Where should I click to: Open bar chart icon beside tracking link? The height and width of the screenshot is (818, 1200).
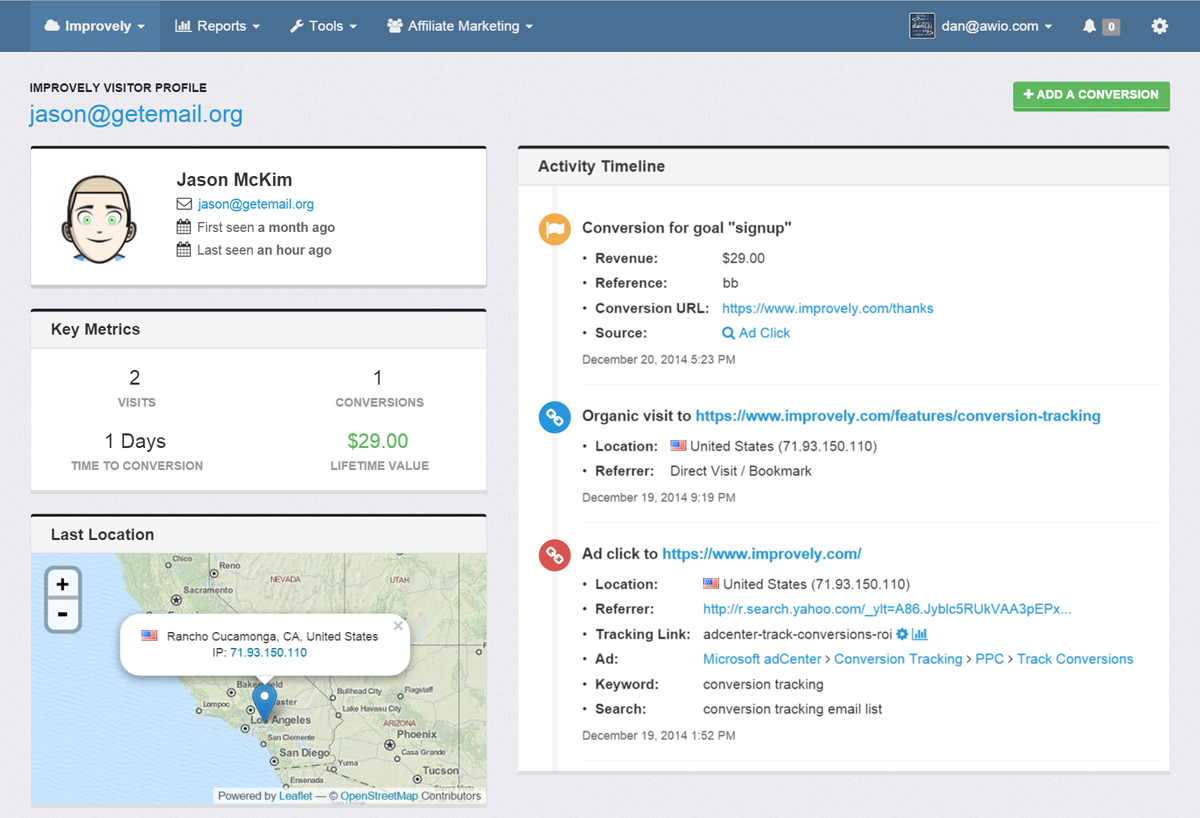920,634
